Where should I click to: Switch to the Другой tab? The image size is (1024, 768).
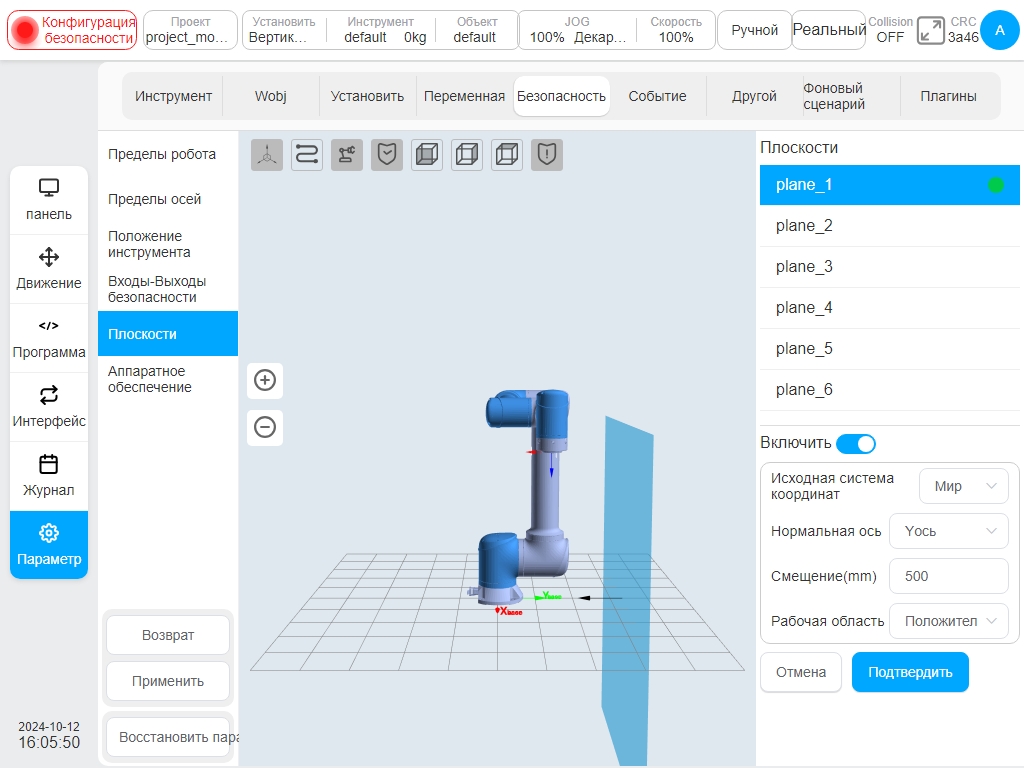[754, 96]
